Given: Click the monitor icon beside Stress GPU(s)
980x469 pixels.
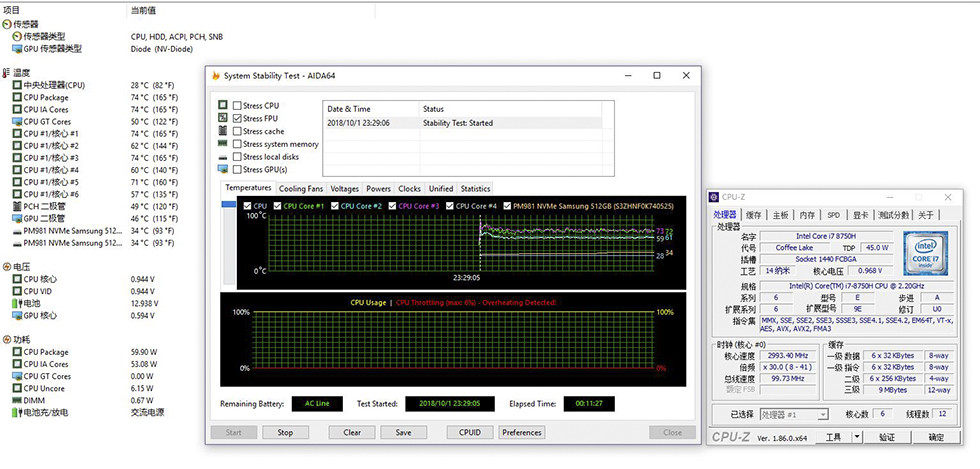Looking at the screenshot, I should 222,170.
